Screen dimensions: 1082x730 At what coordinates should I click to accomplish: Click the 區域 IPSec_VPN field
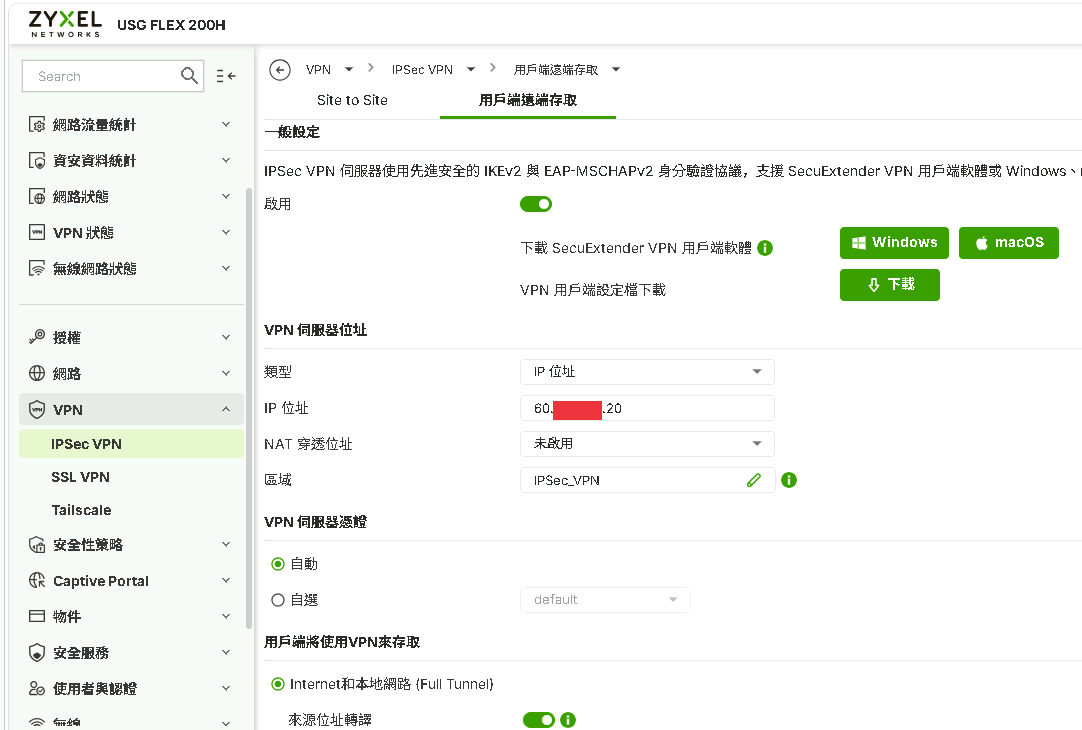click(647, 480)
